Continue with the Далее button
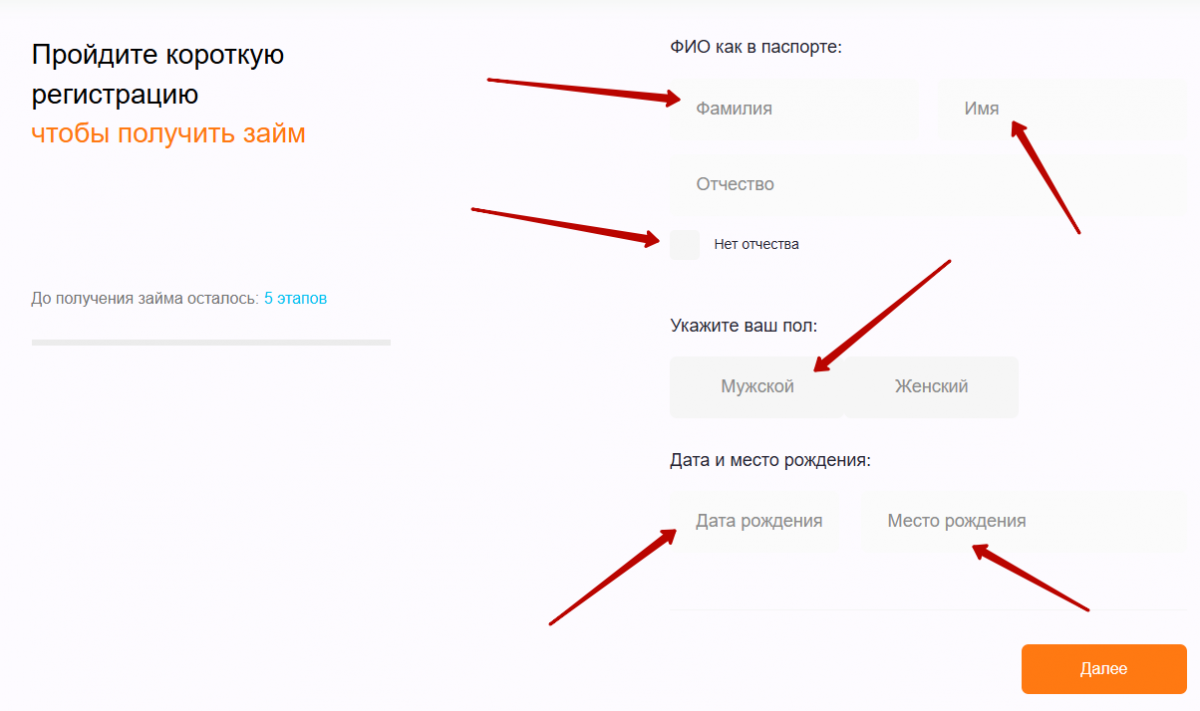The height and width of the screenshot is (711, 1200). click(1104, 669)
